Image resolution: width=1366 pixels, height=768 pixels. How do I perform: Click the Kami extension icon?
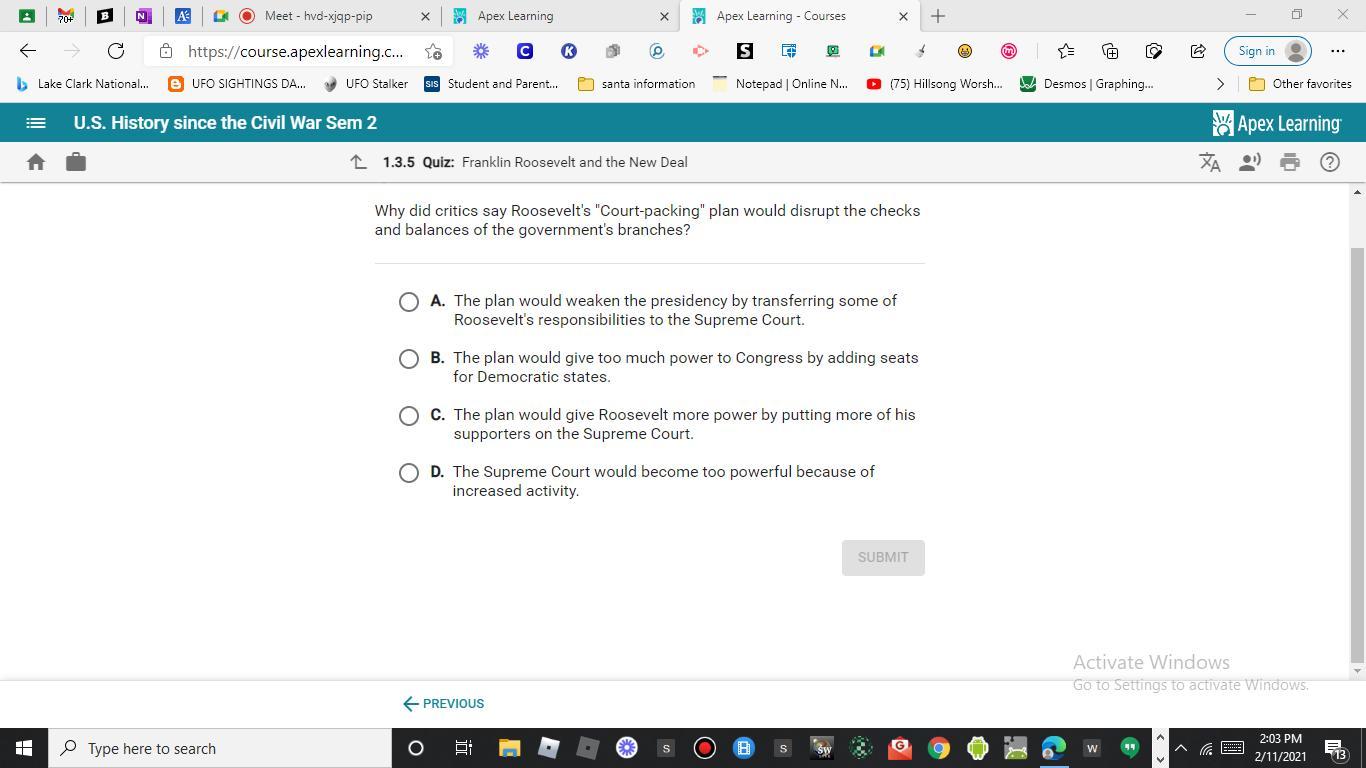tap(569, 51)
